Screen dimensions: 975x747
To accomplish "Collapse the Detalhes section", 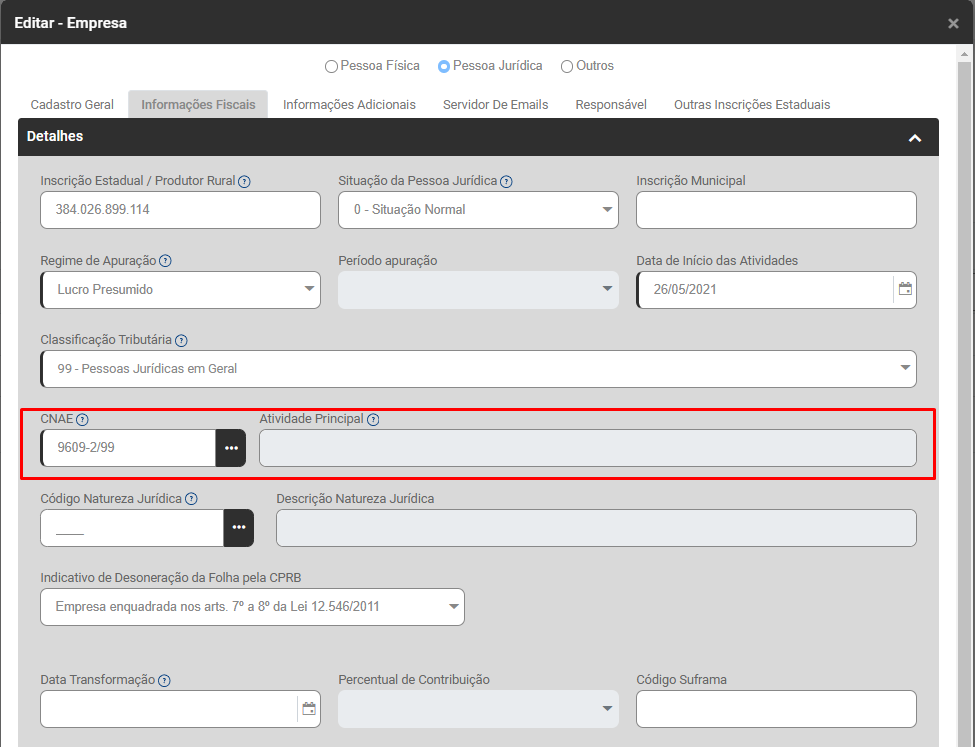I will point(914,138).
